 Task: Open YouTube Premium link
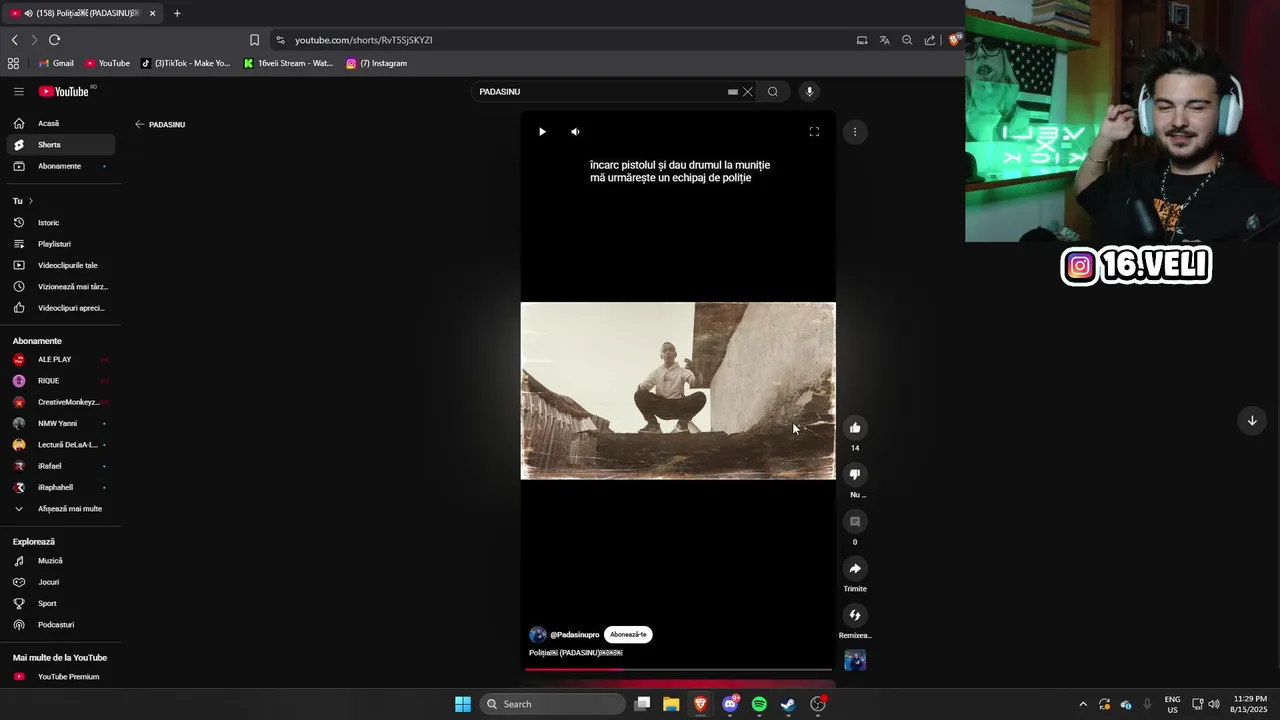[x=61, y=677]
